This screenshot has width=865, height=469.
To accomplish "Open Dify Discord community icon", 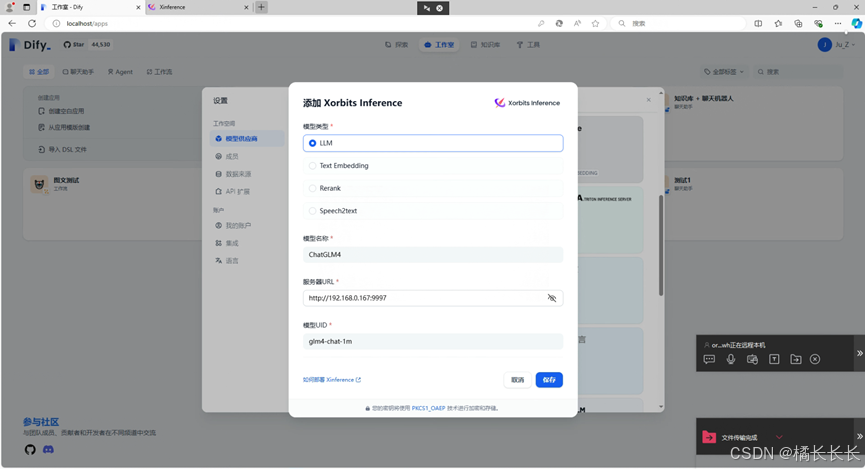I will (x=49, y=450).
